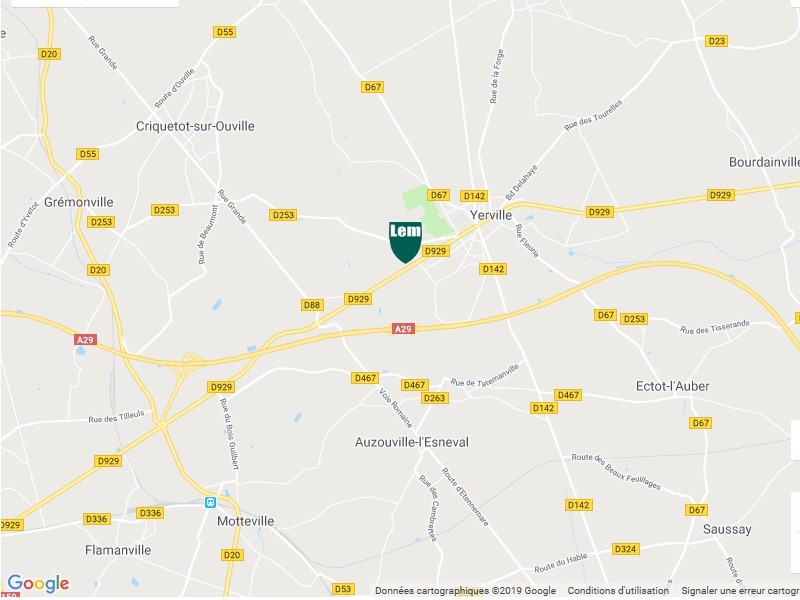Click the Données cartographiques ©2019 Google text

click(465, 590)
